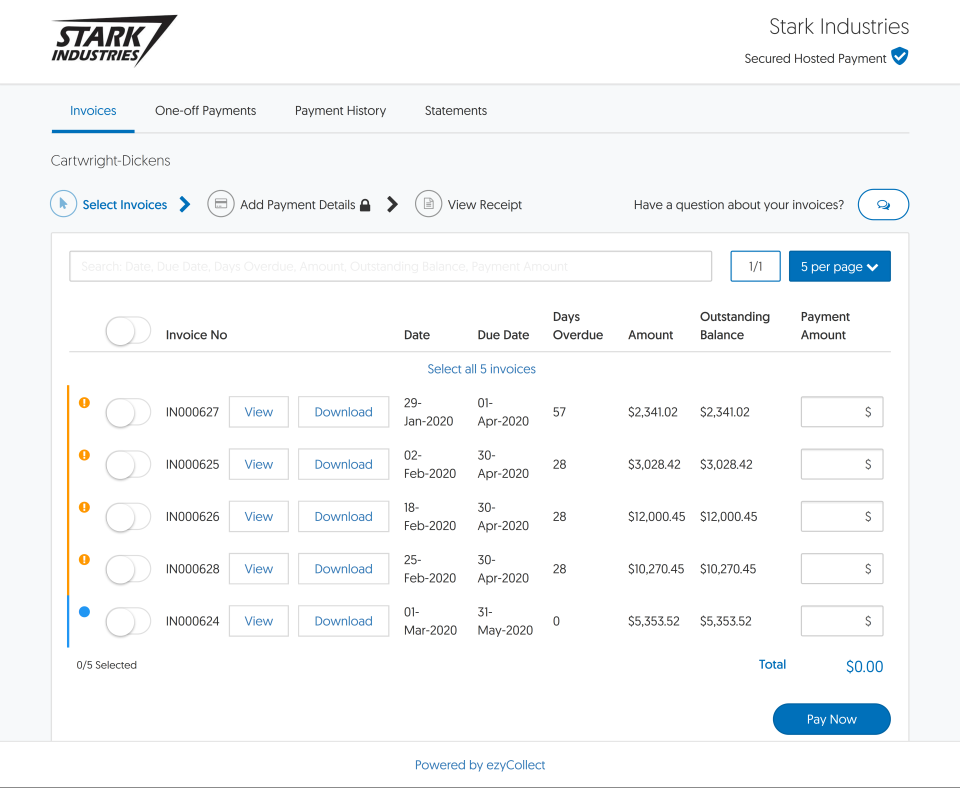Viewport: 960px width, 788px height.
Task: Toggle selection of invoice IN000627
Action: [127, 412]
